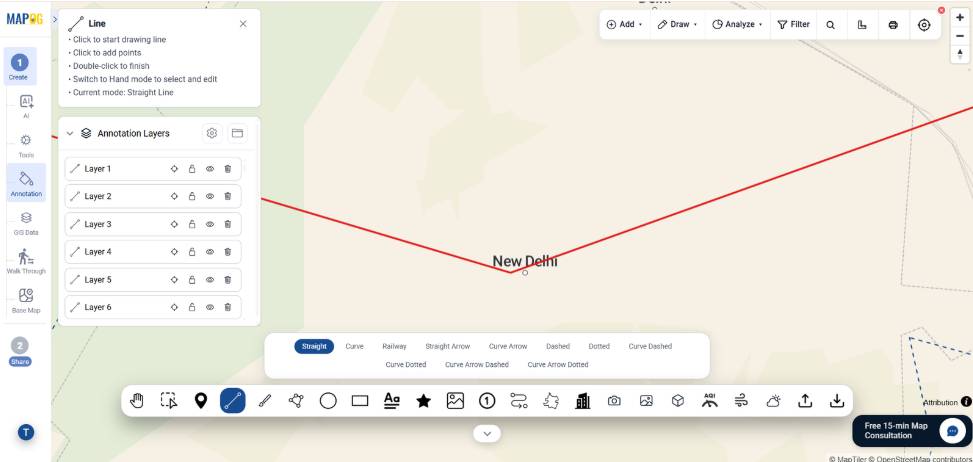Open the measure tool icon
The height and width of the screenshot is (462, 973).
(x=861, y=25)
